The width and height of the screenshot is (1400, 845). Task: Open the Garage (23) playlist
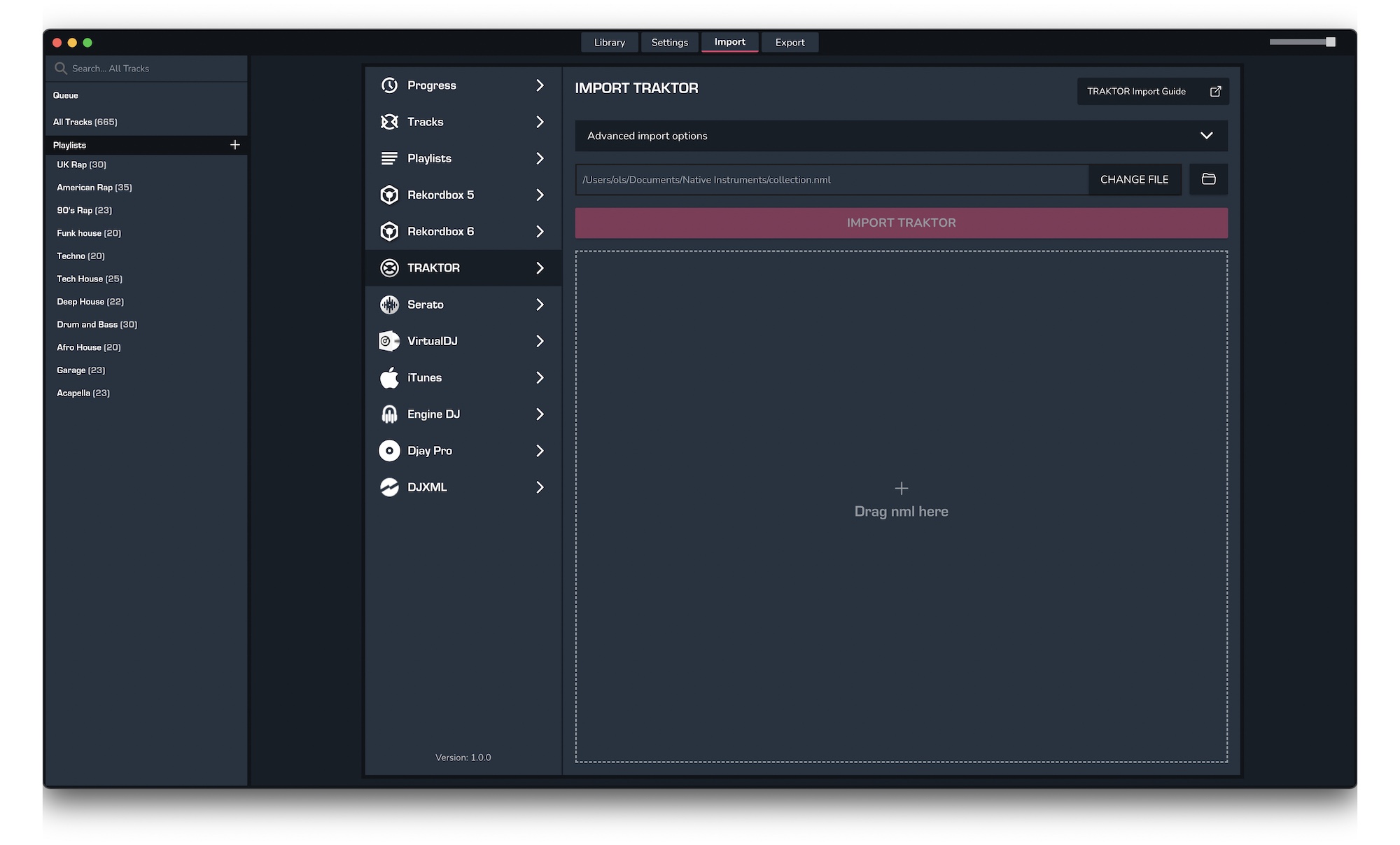(x=81, y=370)
